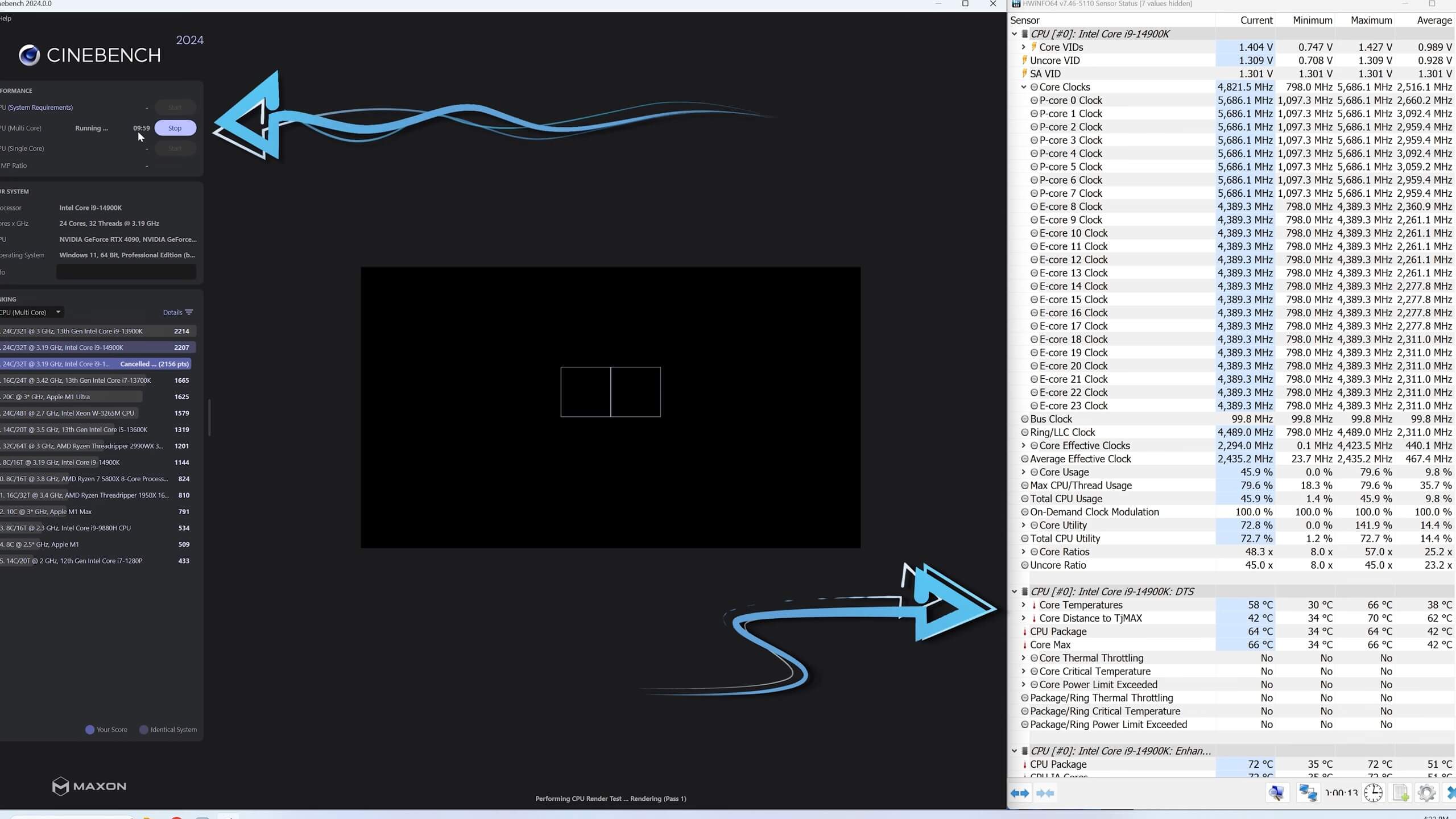Screen dimensions: 1456x819
Task: Click the Bus Clock sensor icon
Action: (1025, 419)
